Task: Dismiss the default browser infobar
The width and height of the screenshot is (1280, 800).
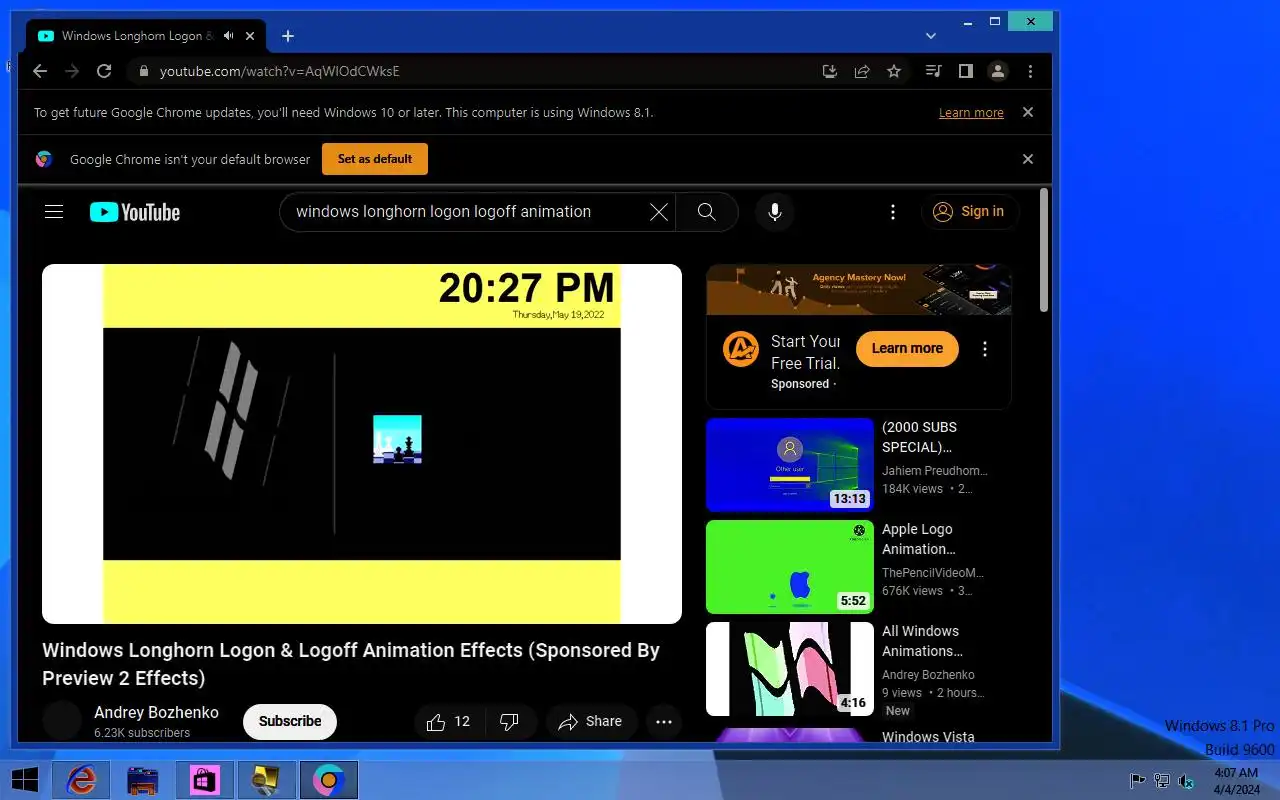Action: pos(1027,159)
